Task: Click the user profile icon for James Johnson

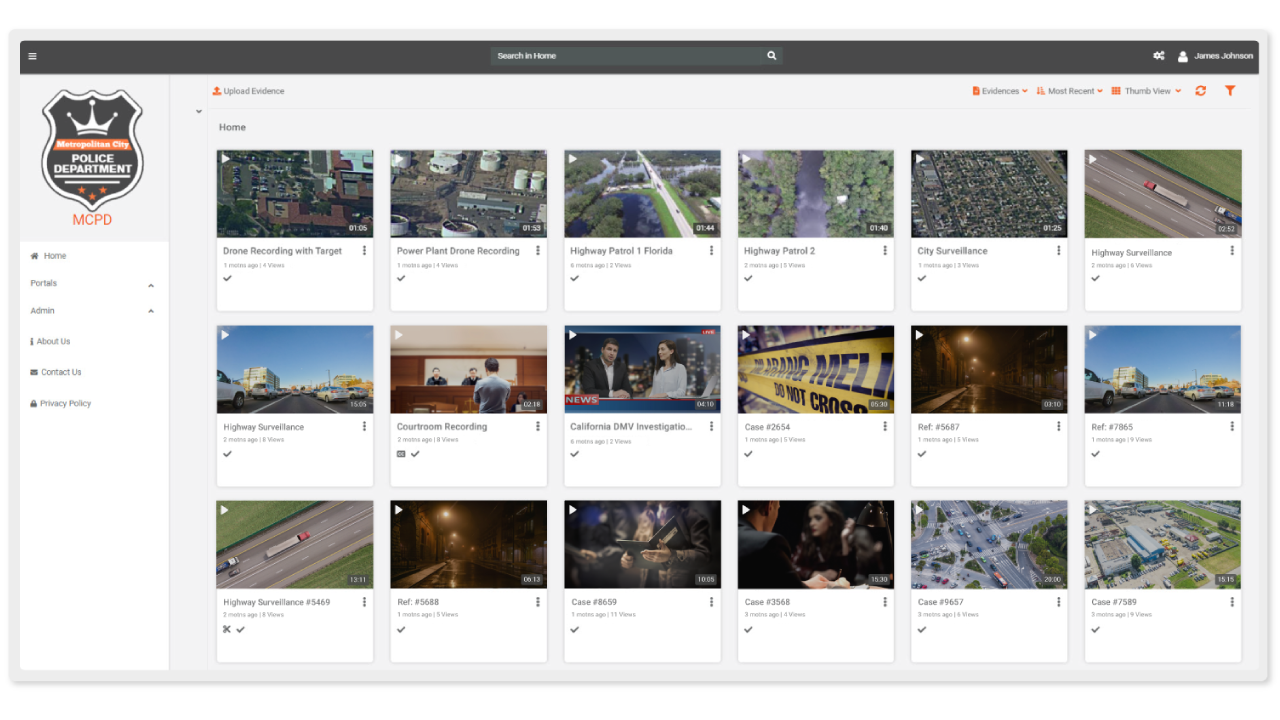Action: tap(1181, 56)
